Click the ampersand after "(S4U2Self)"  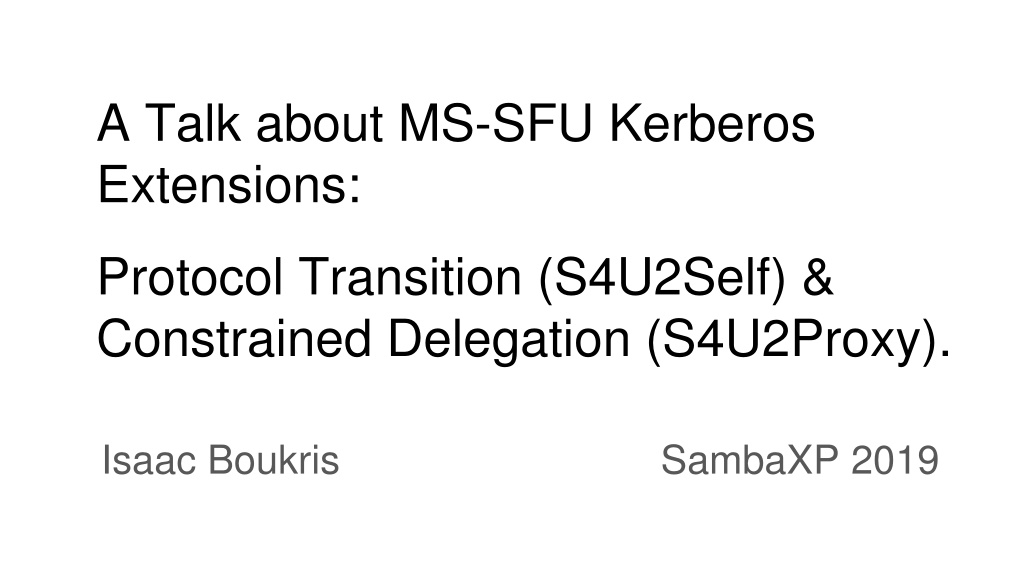pos(818,277)
